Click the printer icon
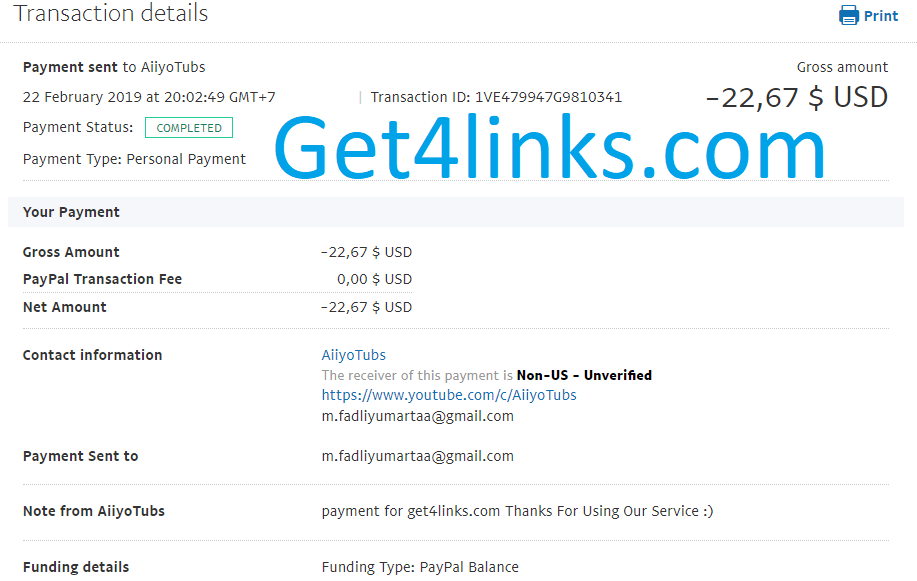 click(x=849, y=15)
